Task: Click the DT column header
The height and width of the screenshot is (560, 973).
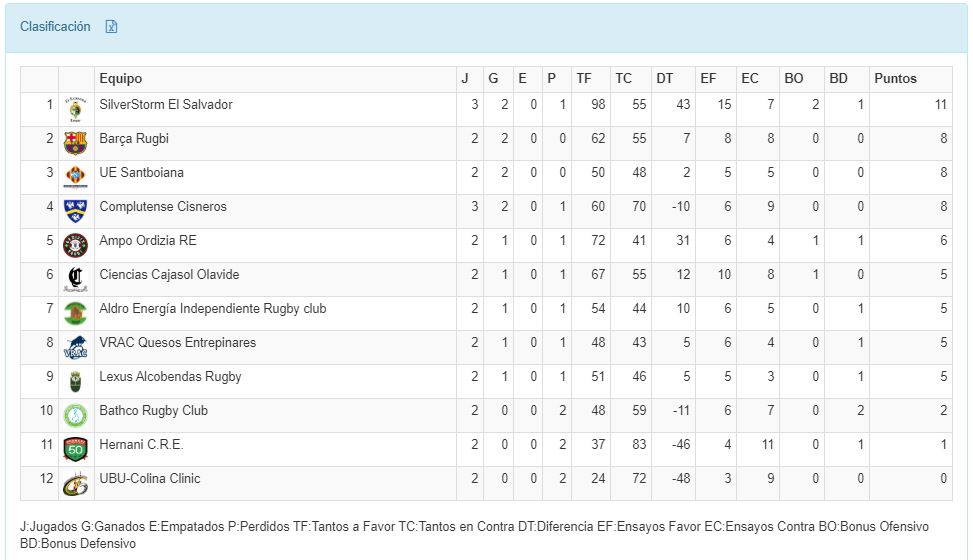Action: (665, 79)
